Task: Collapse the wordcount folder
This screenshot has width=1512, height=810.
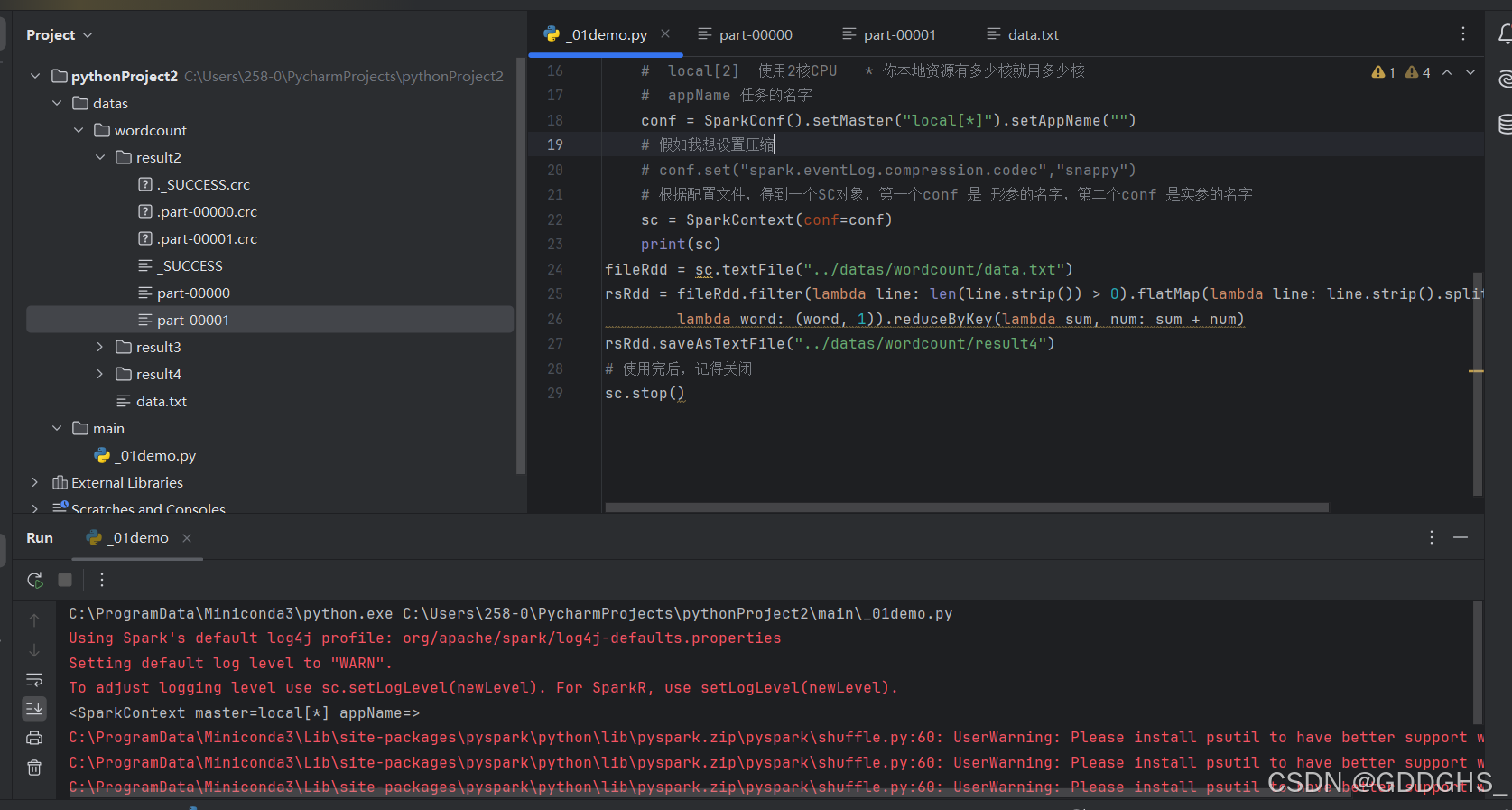Action: (x=79, y=130)
